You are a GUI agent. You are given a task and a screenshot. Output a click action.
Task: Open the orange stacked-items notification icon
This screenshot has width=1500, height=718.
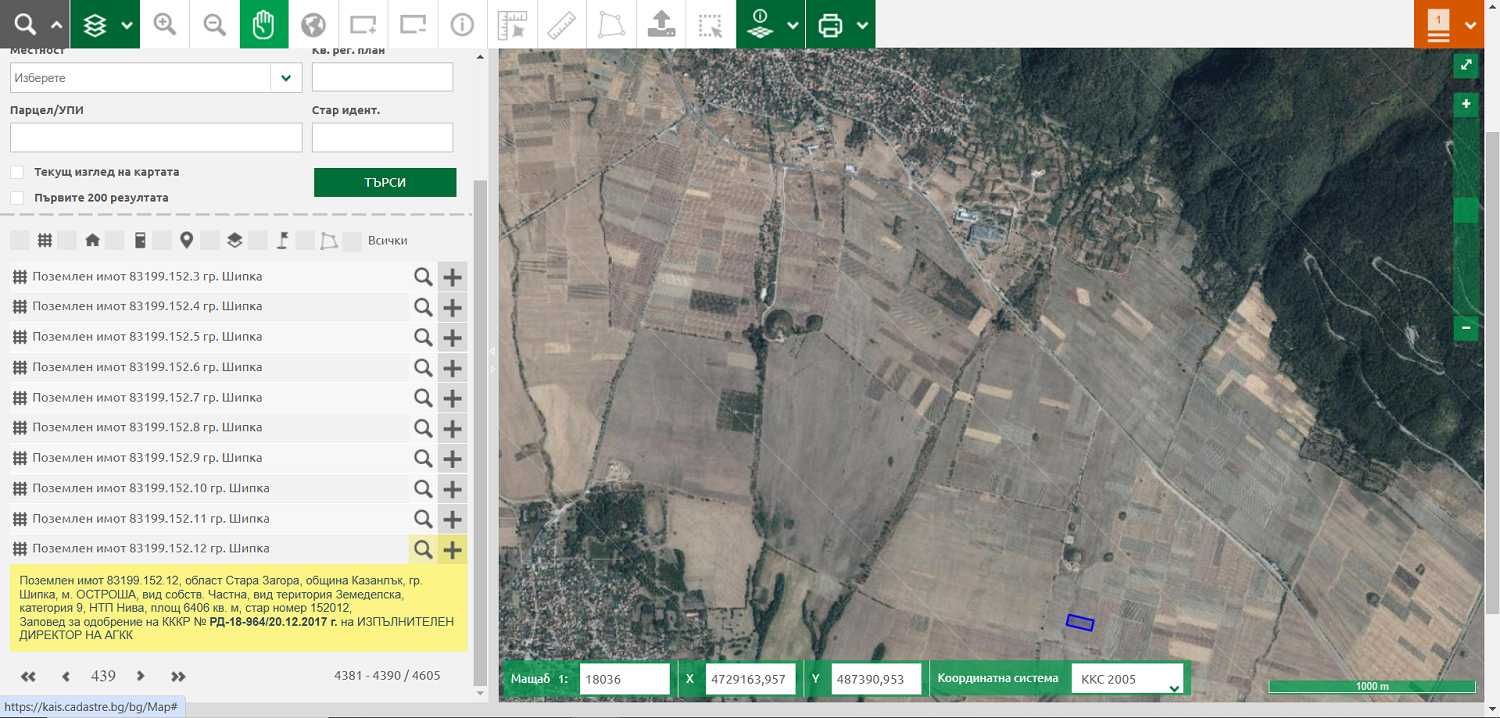(1438, 24)
